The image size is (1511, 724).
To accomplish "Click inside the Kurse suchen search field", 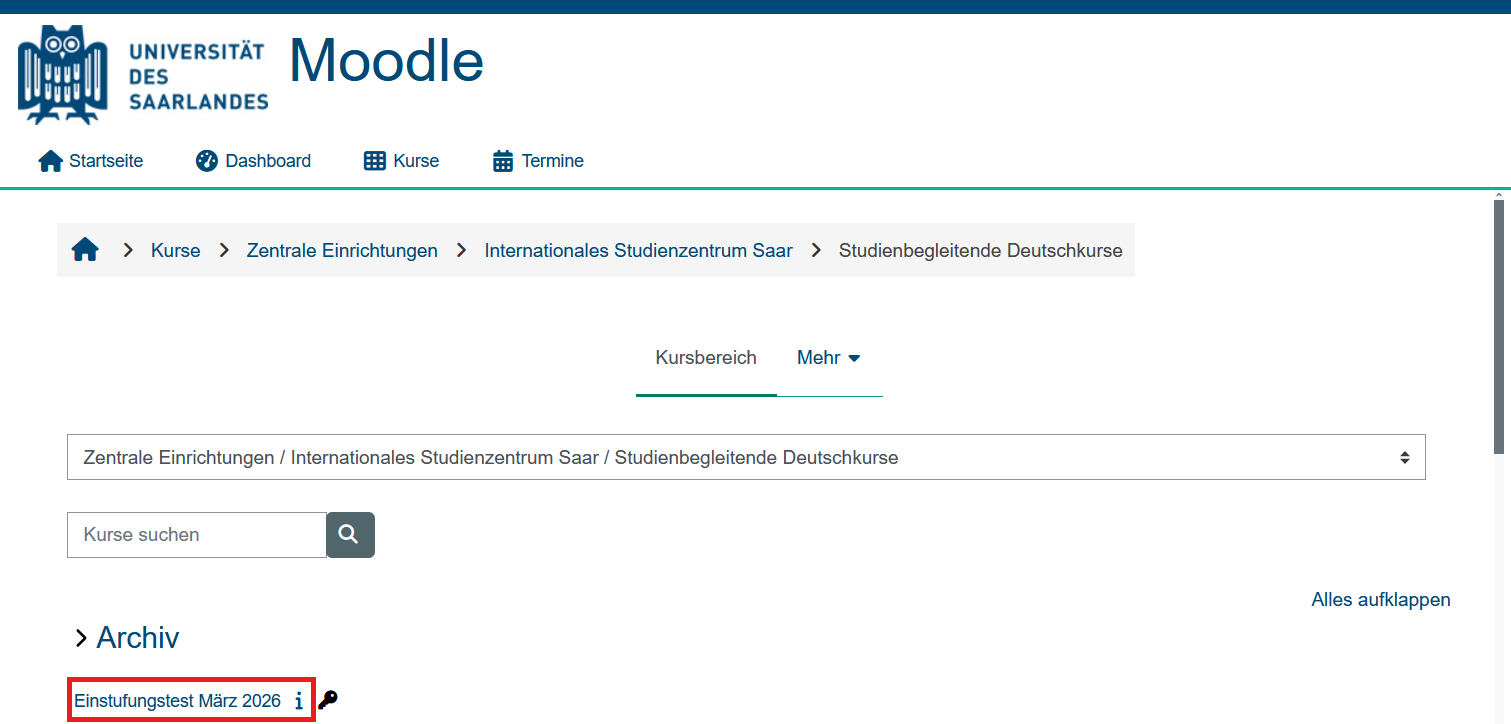I will (x=195, y=534).
